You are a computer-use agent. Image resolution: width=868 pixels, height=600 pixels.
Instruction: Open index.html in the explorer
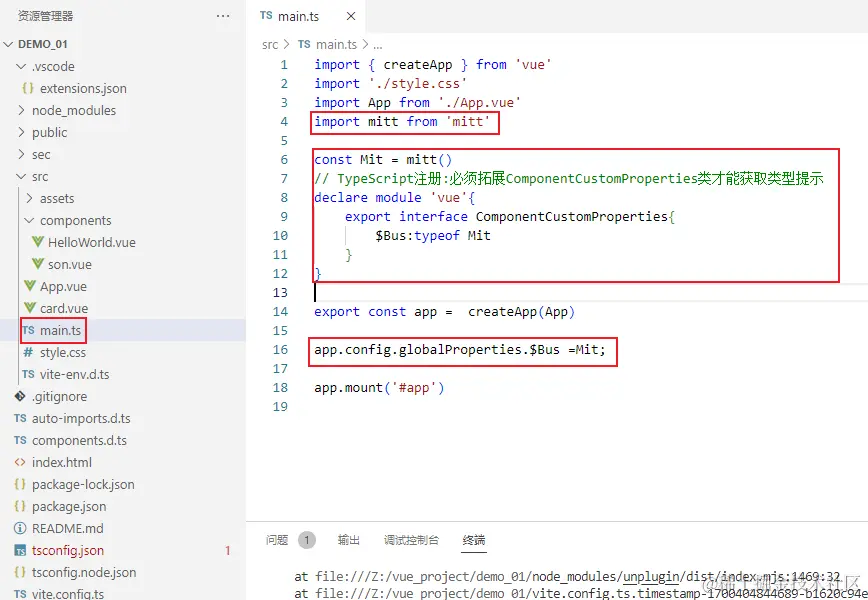point(62,462)
